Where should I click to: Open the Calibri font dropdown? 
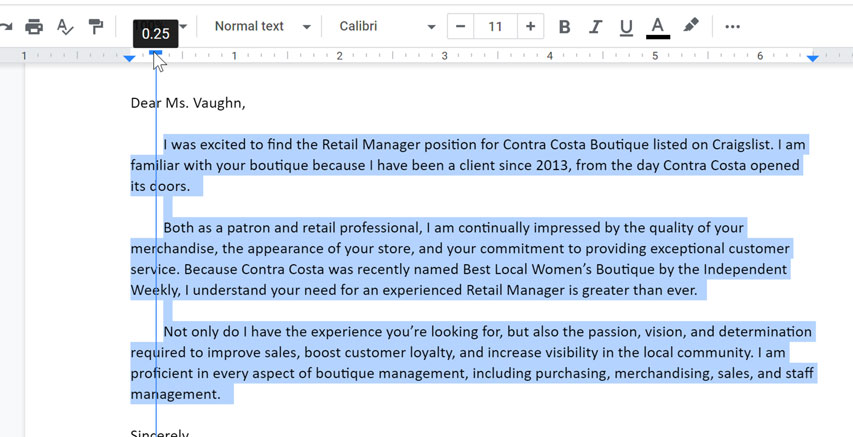click(x=387, y=27)
